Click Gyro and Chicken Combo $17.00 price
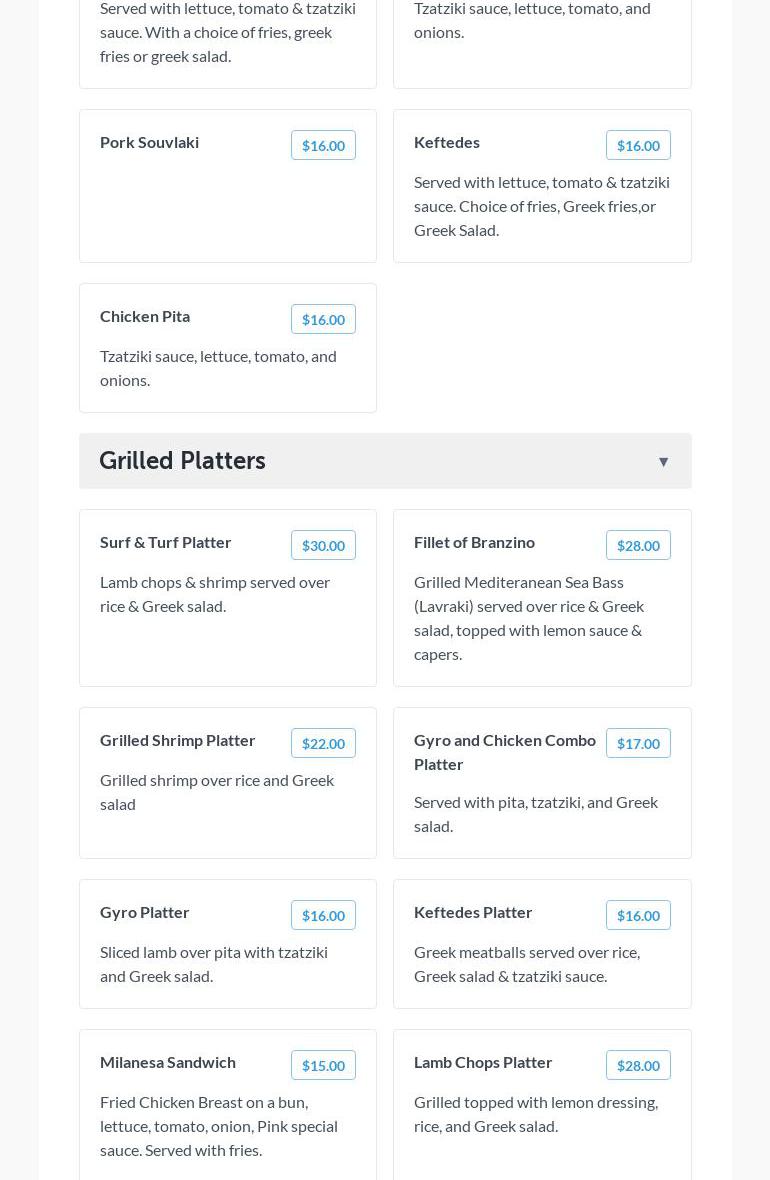The width and height of the screenshot is (770, 1180). click(x=638, y=744)
